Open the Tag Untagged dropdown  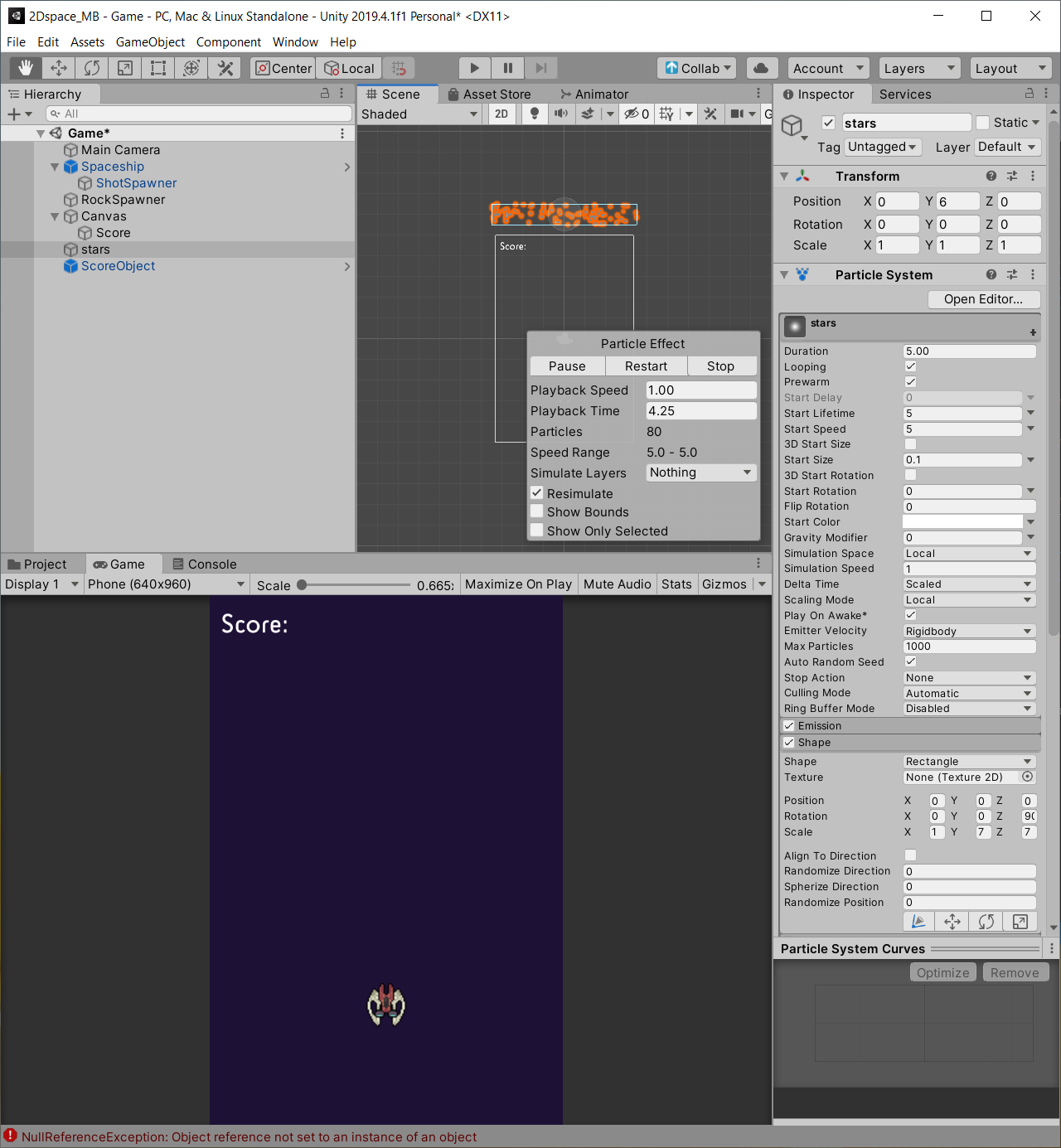[883, 147]
